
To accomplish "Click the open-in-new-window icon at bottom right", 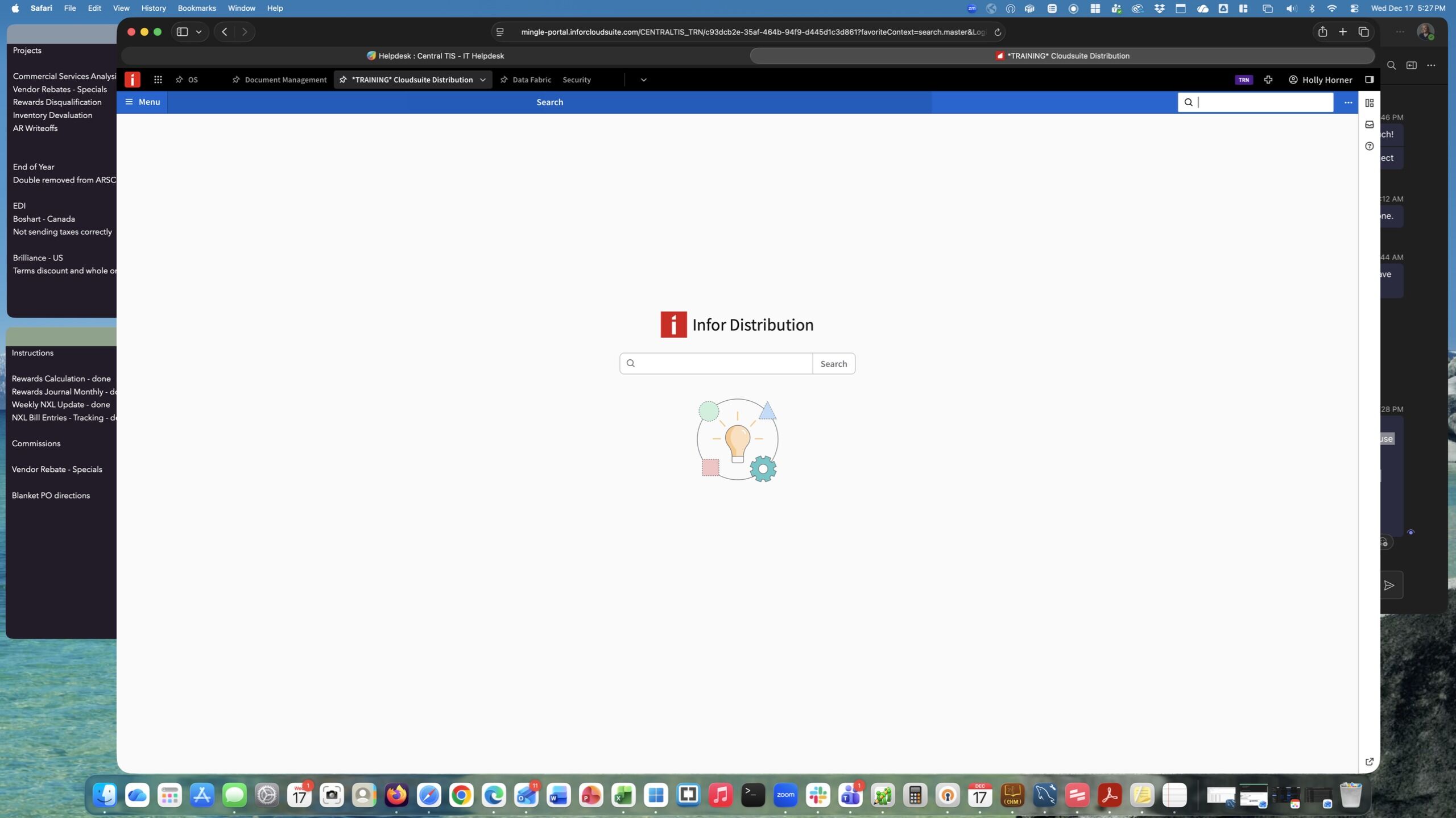I will (x=1370, y=761).
